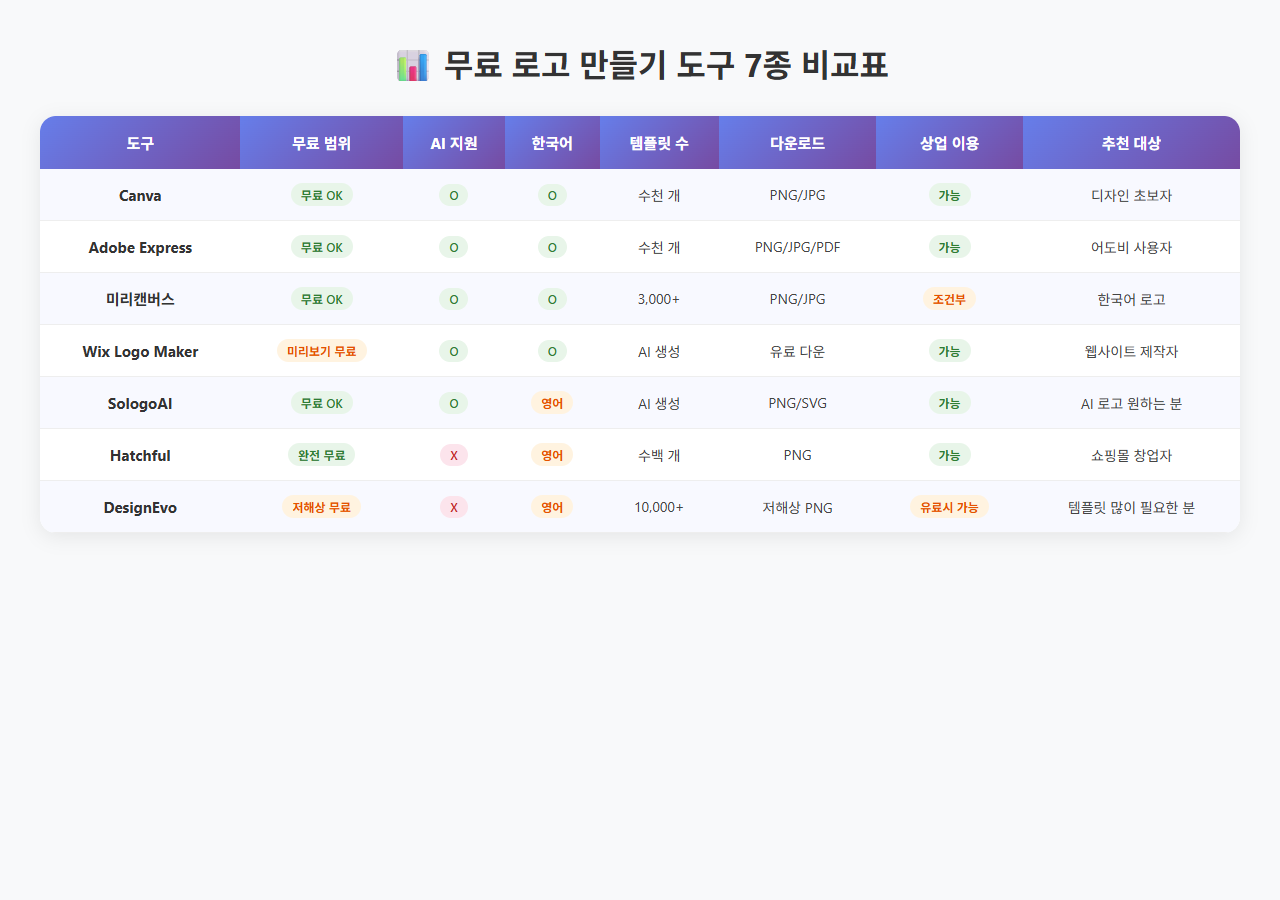Click the '완전 무료' badge in Hatchful's row
The image size is (1280, 900).
[x=321, y=455]
